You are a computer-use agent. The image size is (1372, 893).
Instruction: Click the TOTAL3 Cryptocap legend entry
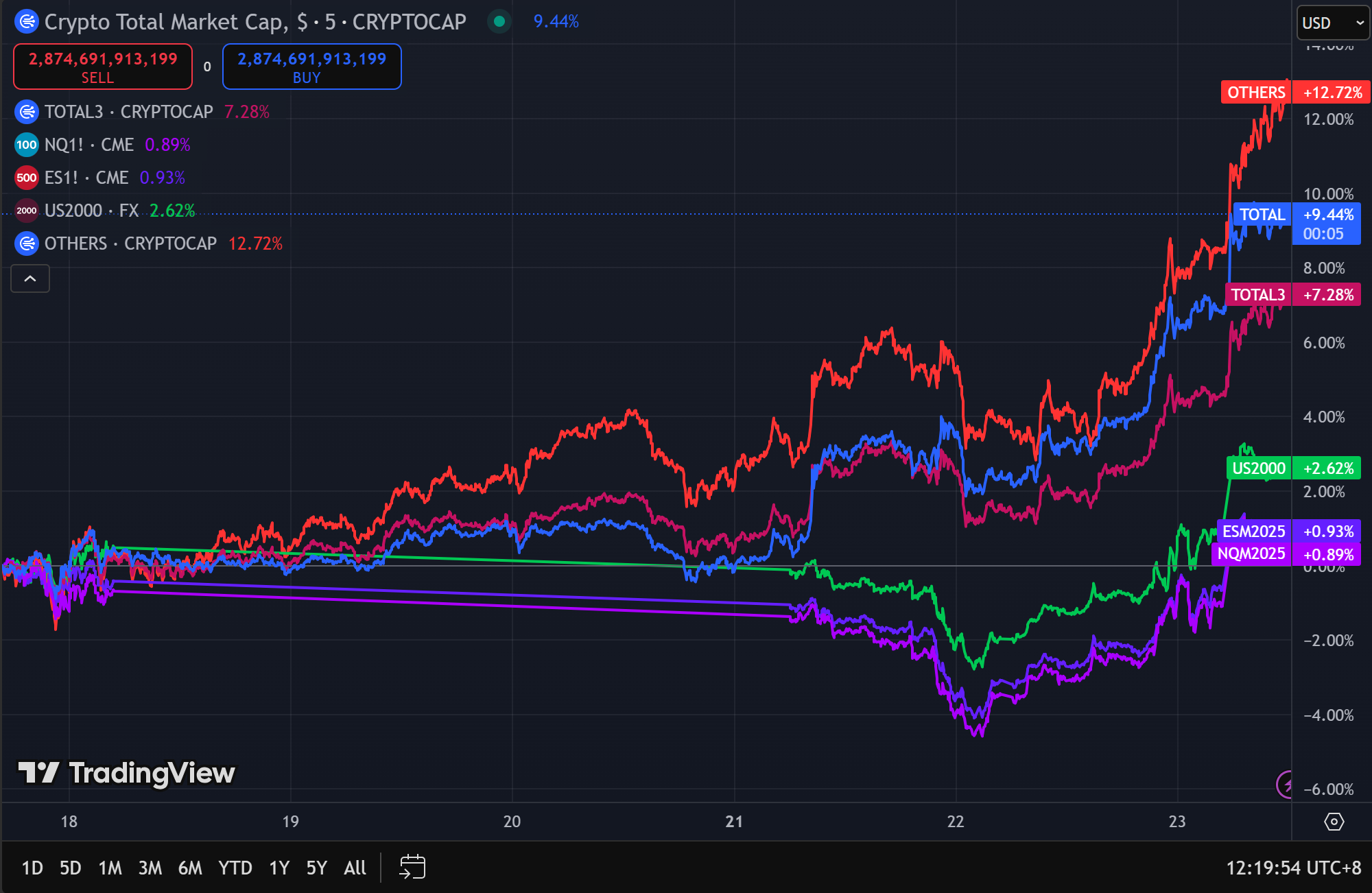pos(128,112)
